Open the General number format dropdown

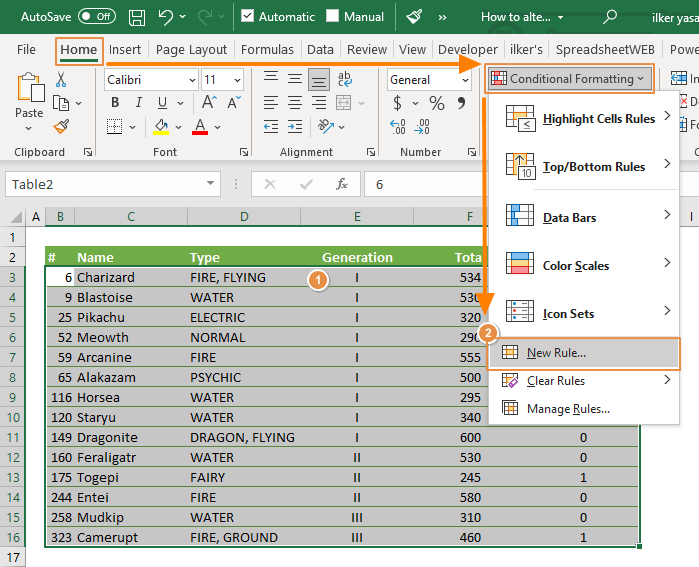[x=465, y=80]
